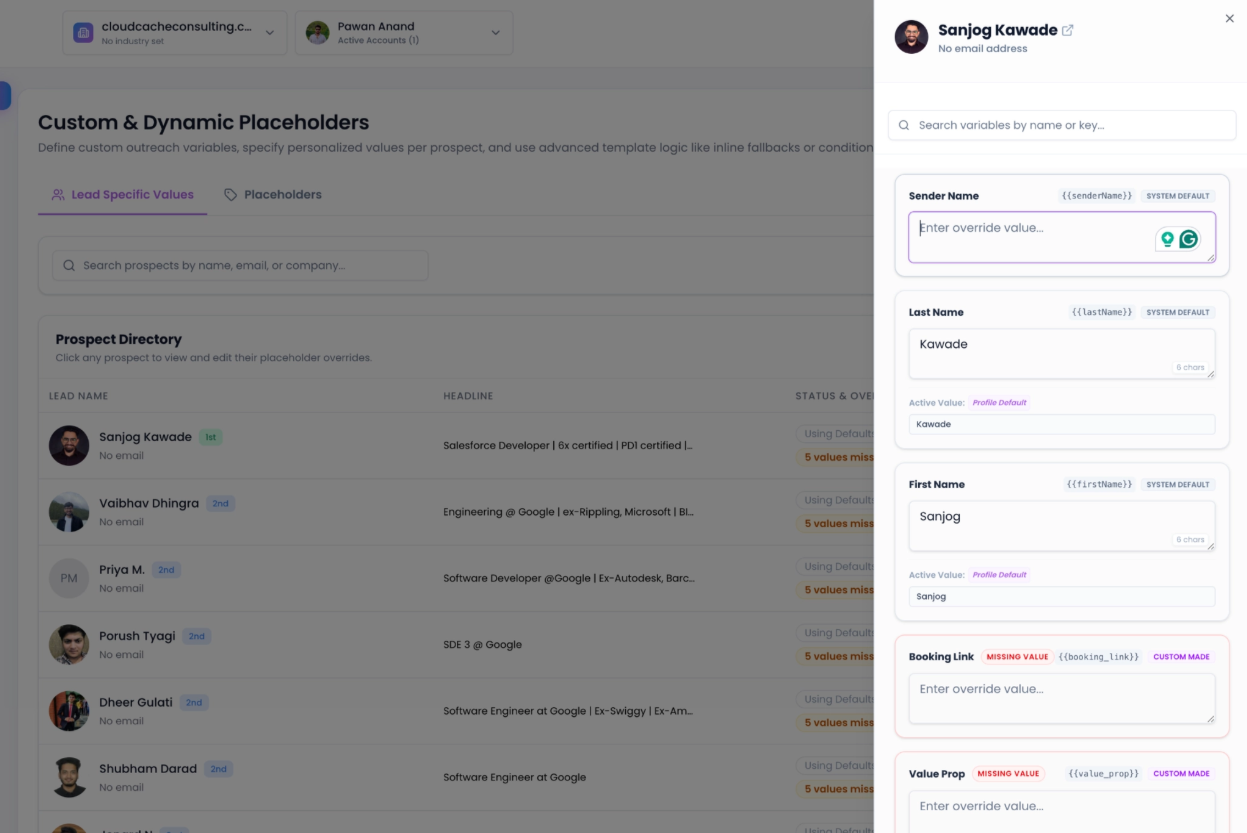Click the Grammarly icon in Sender Name field
This screenshot has width=1247, height=833.
tap(1188, 239)
